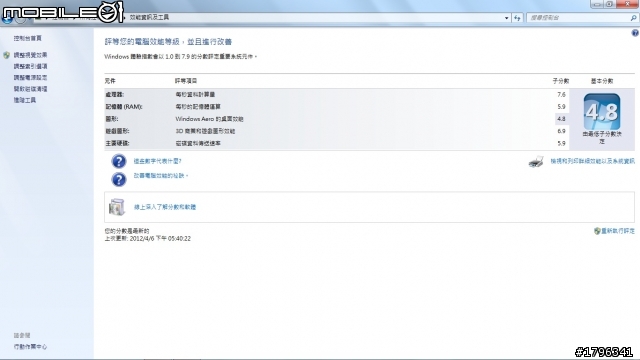Open the help question mark icon
640x360 pixels.
(635, 33)
